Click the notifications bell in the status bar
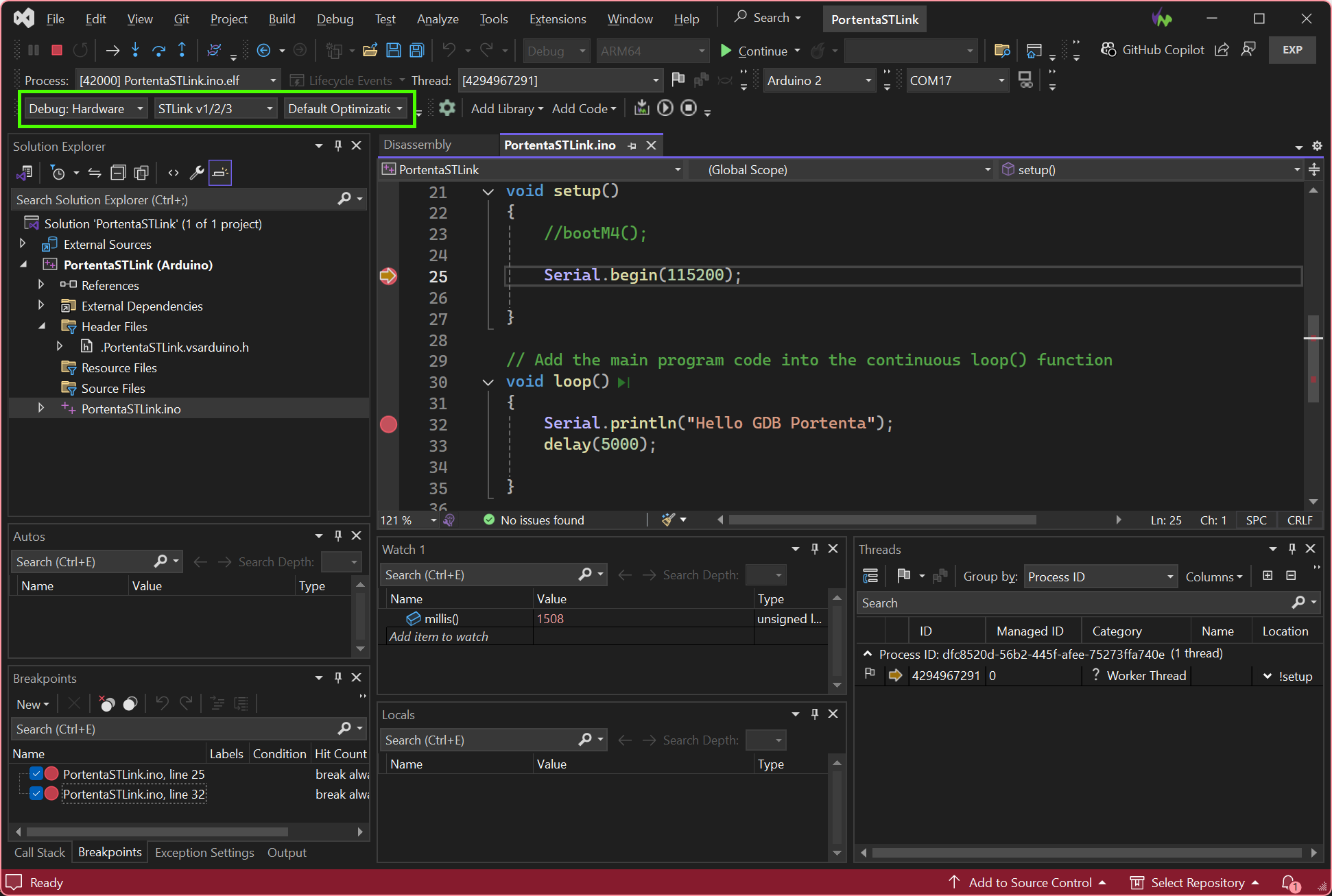The width and height of the screenshot is (1332, 896). [1289, 883]
